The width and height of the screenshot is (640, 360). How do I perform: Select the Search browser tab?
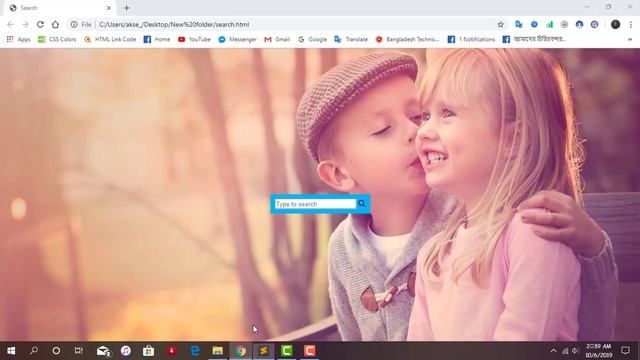click(x=60, y=8)
